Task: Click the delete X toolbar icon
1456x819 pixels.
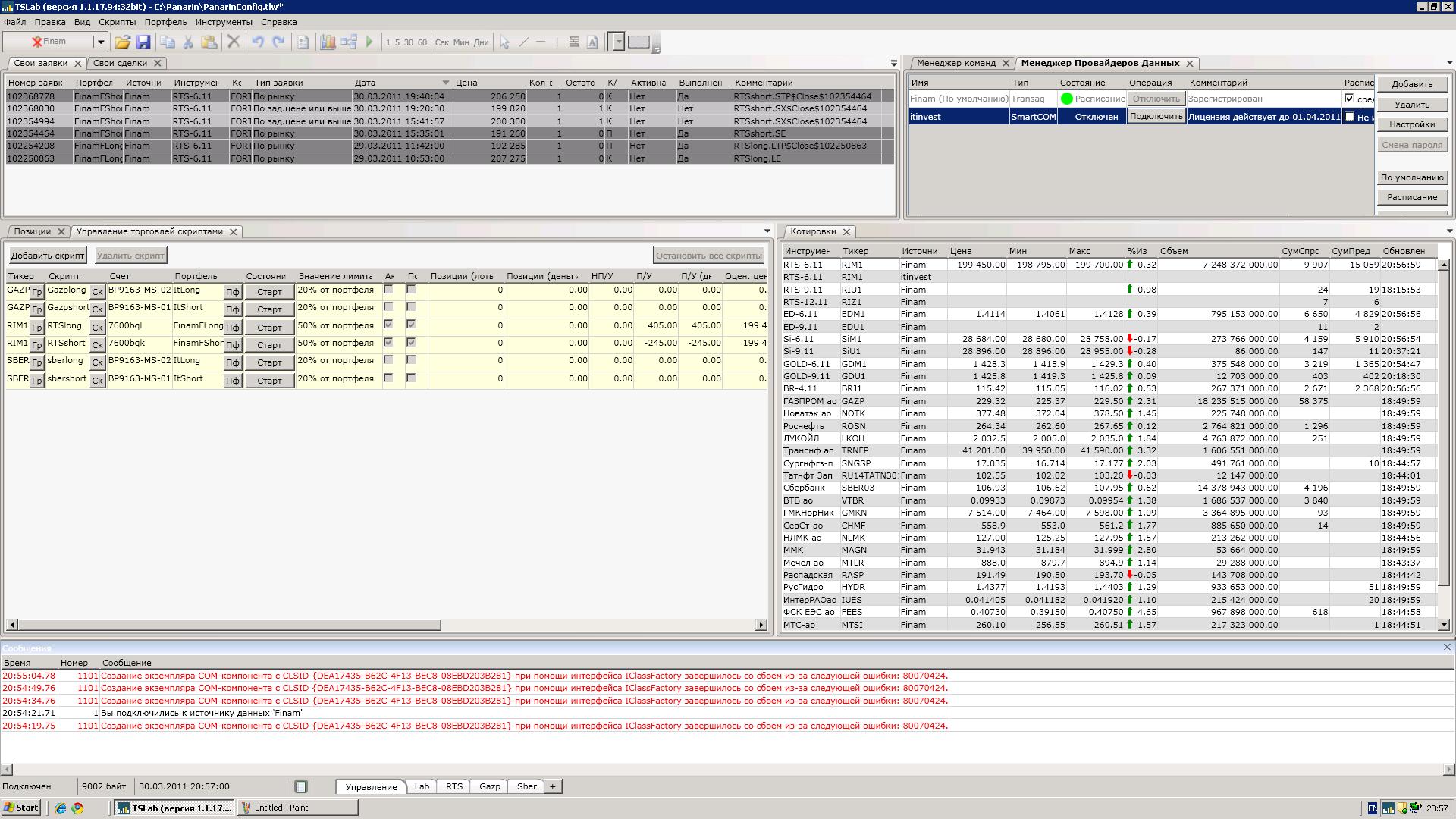Action: 234,42
